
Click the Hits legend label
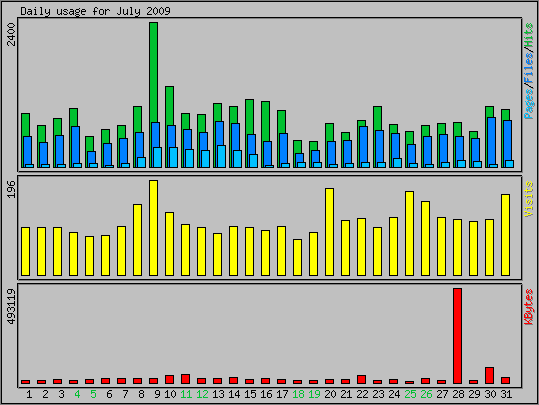[x=529, y=35]
